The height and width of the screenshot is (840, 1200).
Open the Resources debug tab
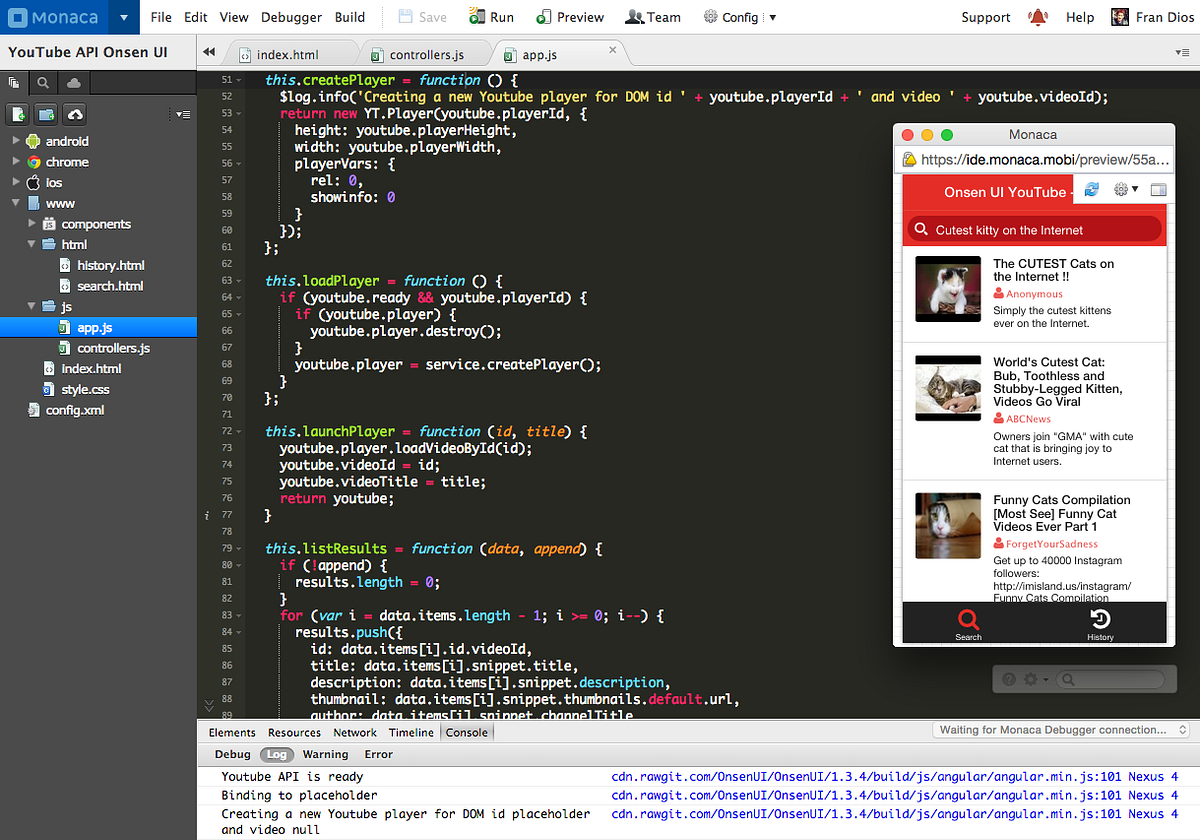(x=294, y=732)
